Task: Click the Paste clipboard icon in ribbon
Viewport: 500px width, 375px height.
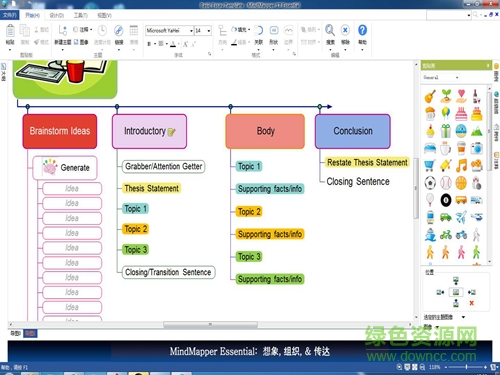Action: click(10, 31)
